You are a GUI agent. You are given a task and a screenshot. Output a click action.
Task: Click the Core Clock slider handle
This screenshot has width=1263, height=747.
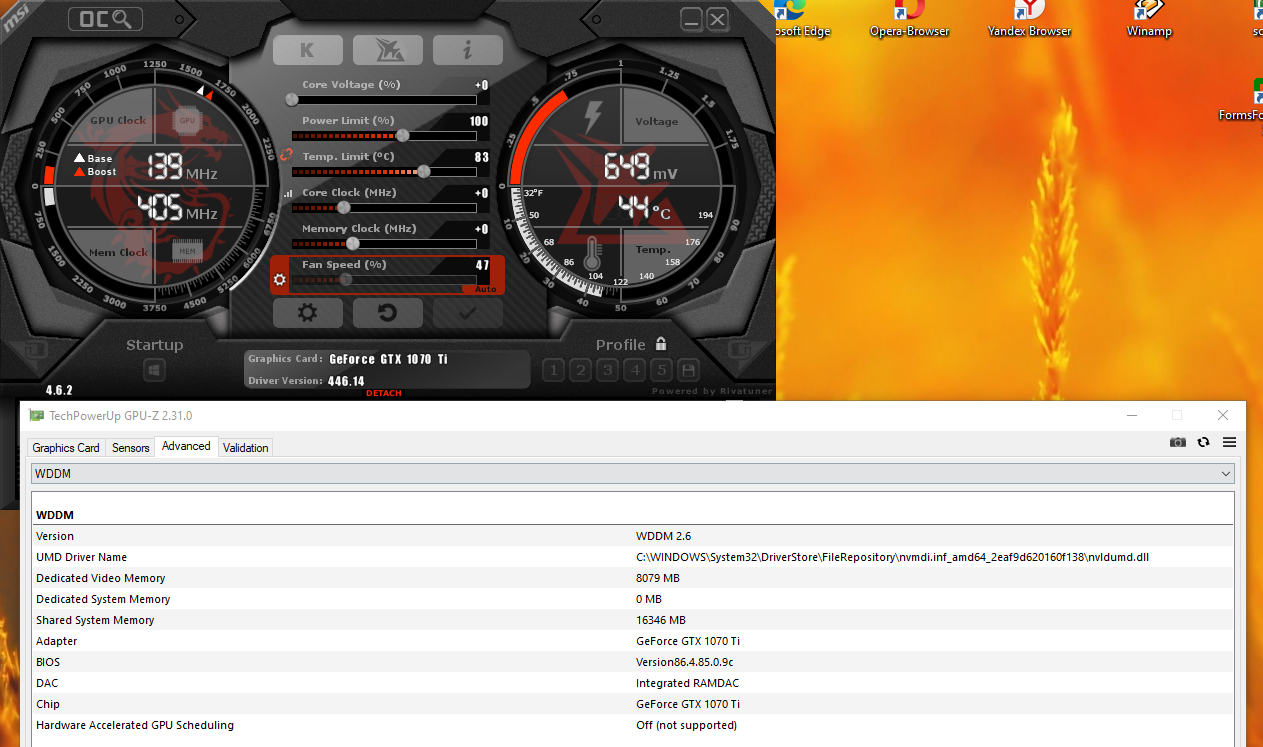pyautogui.click(x=344, y=207)
